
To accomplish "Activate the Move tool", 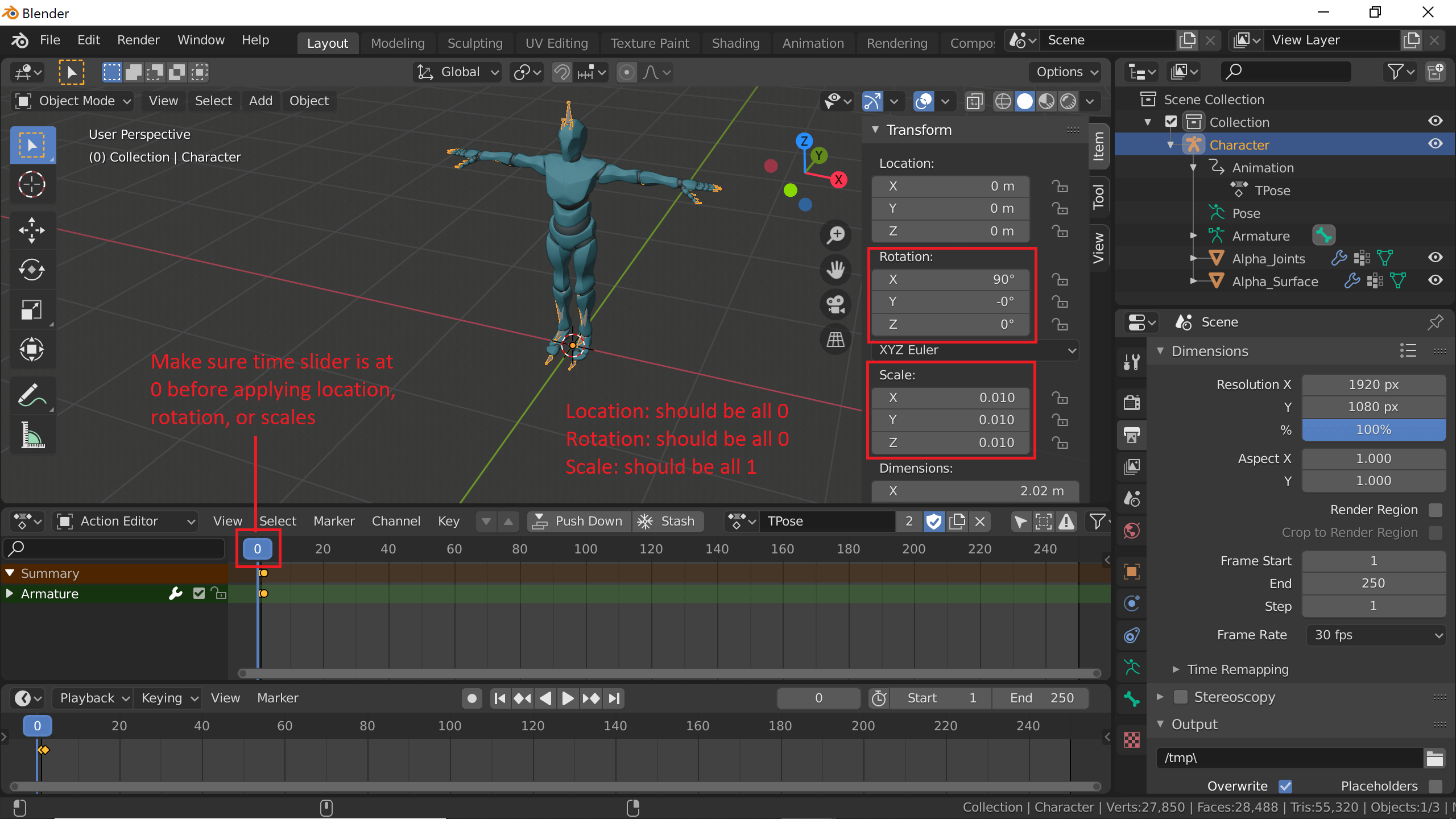I will point(32,230).
